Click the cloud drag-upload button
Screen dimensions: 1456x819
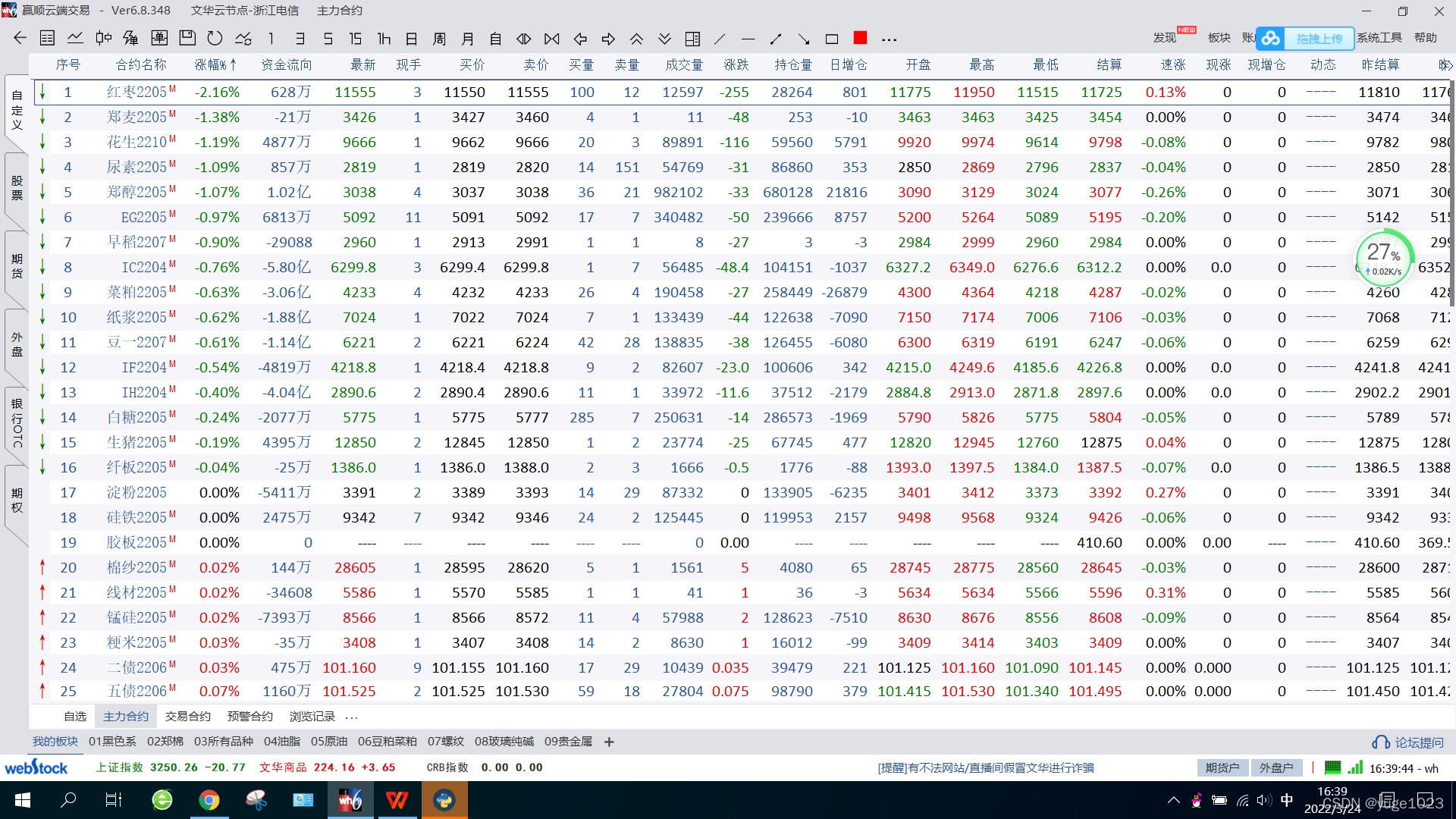(1305, 38)
